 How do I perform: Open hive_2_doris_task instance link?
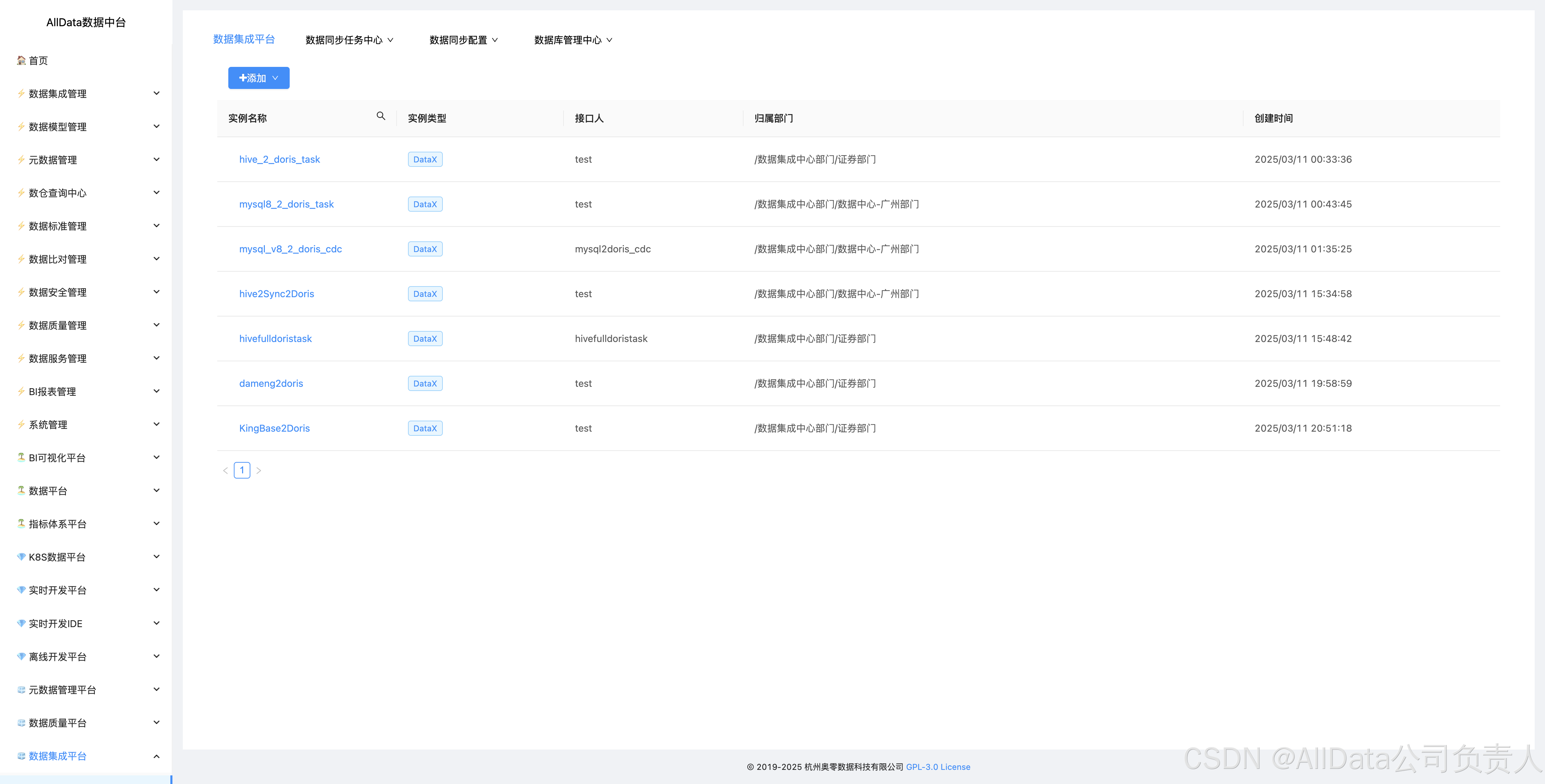pos(279,159)
